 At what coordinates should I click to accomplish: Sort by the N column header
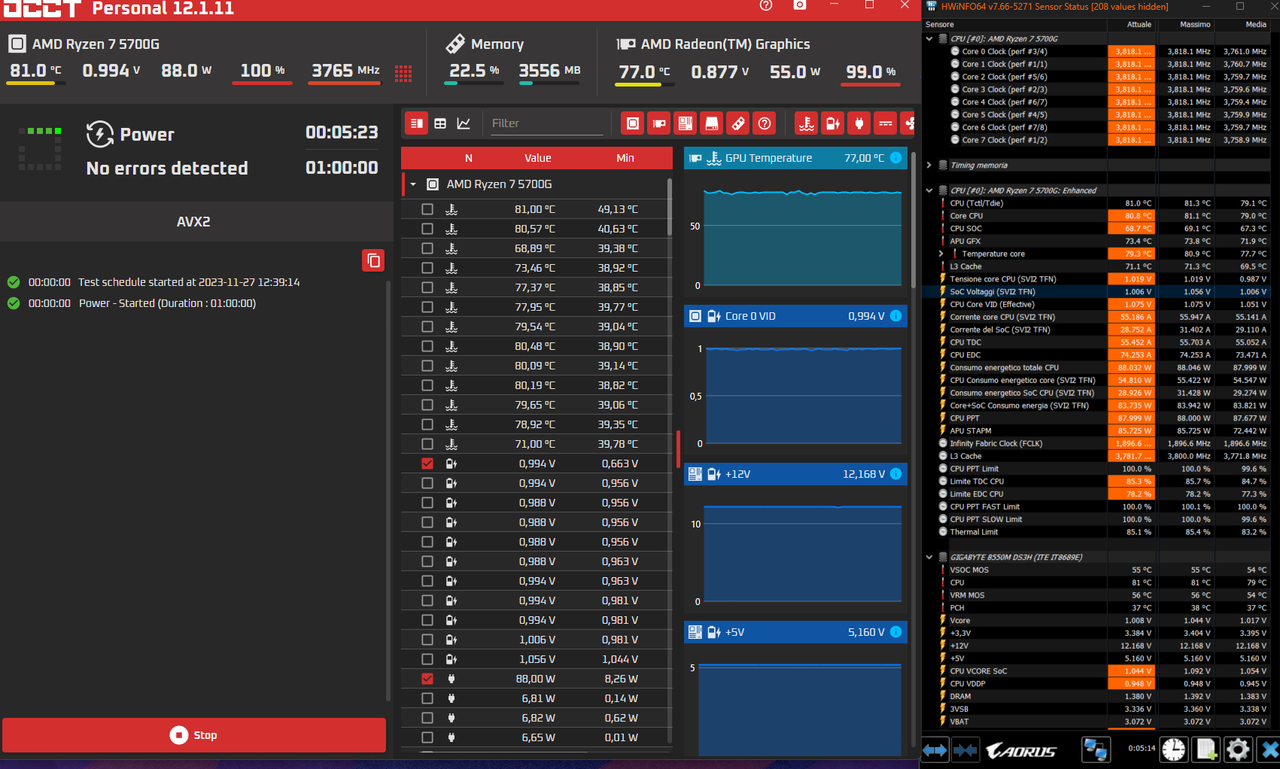tap(468, 158)
